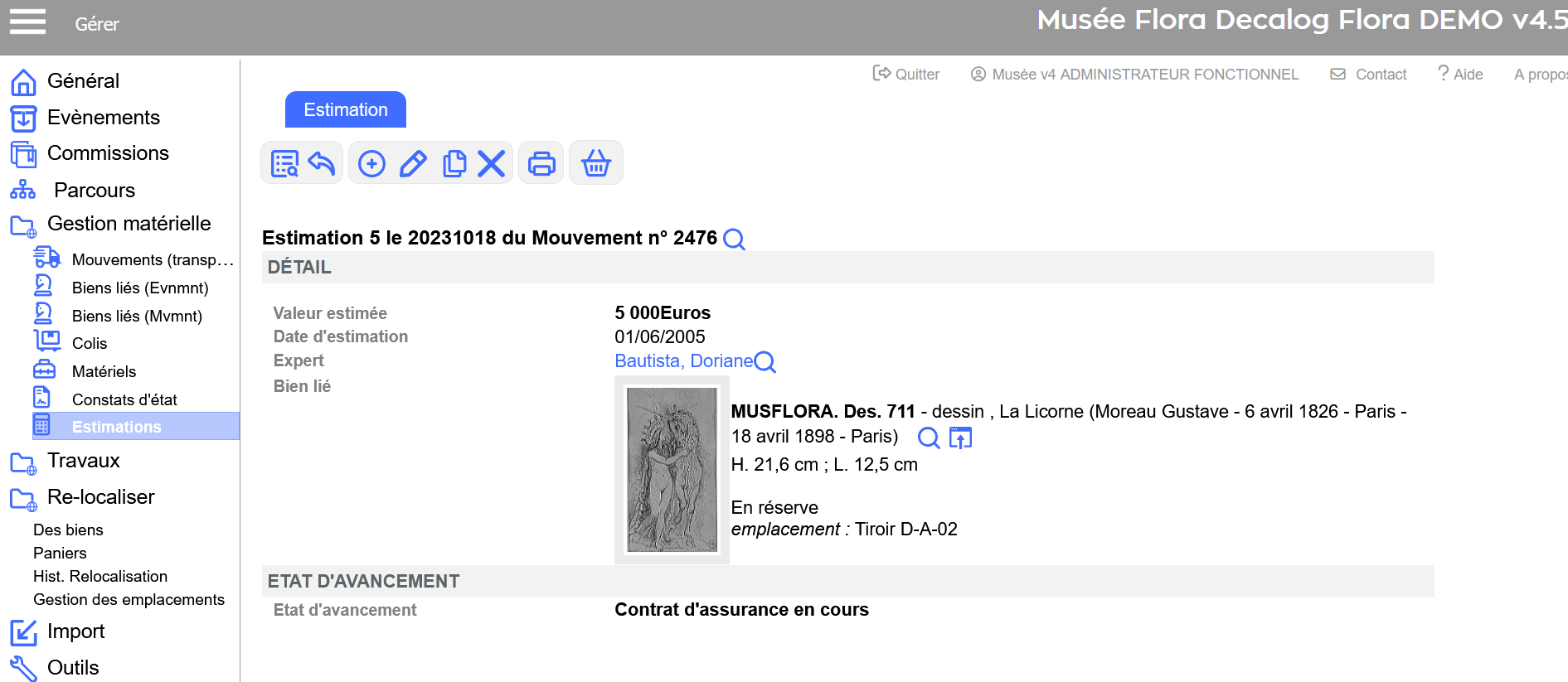Viewport: 1568px width, 682px height.
Task: Collapse the Re-localiser section
Action: tap(100, 497)
